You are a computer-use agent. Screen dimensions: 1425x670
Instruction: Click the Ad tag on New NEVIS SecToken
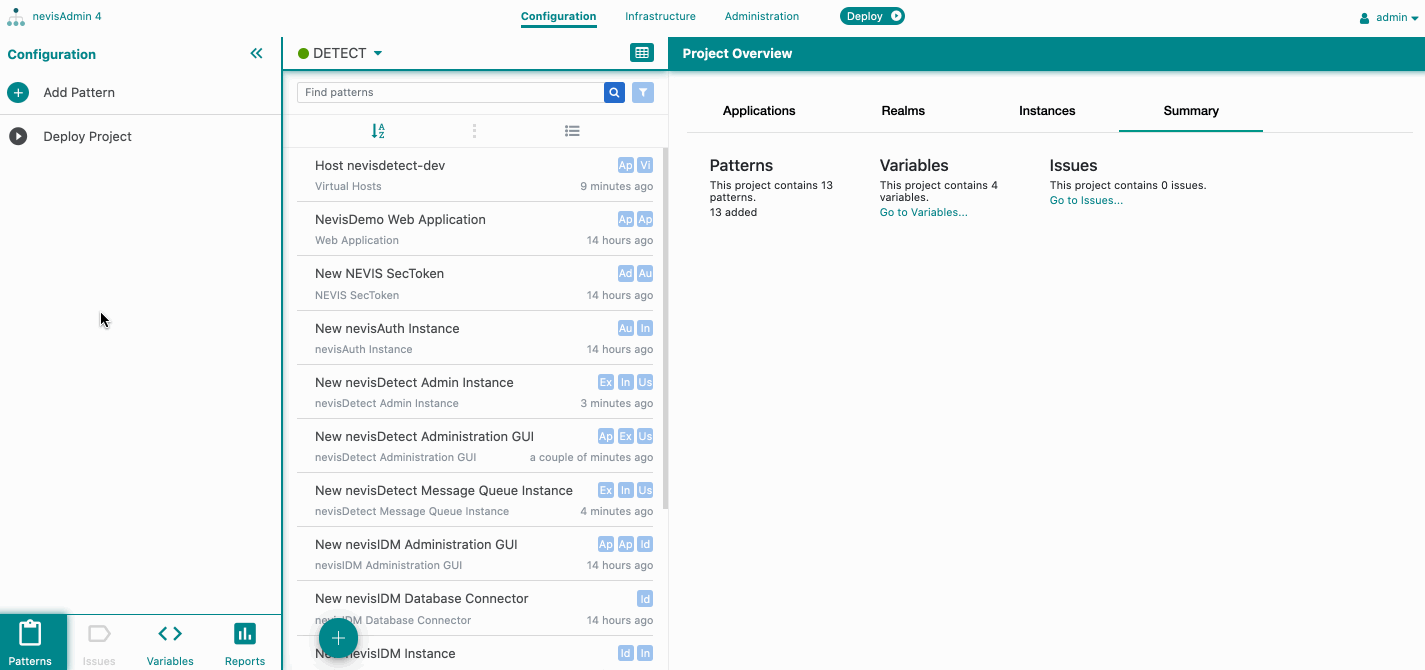pyautogui.click(x=625, y=273)
